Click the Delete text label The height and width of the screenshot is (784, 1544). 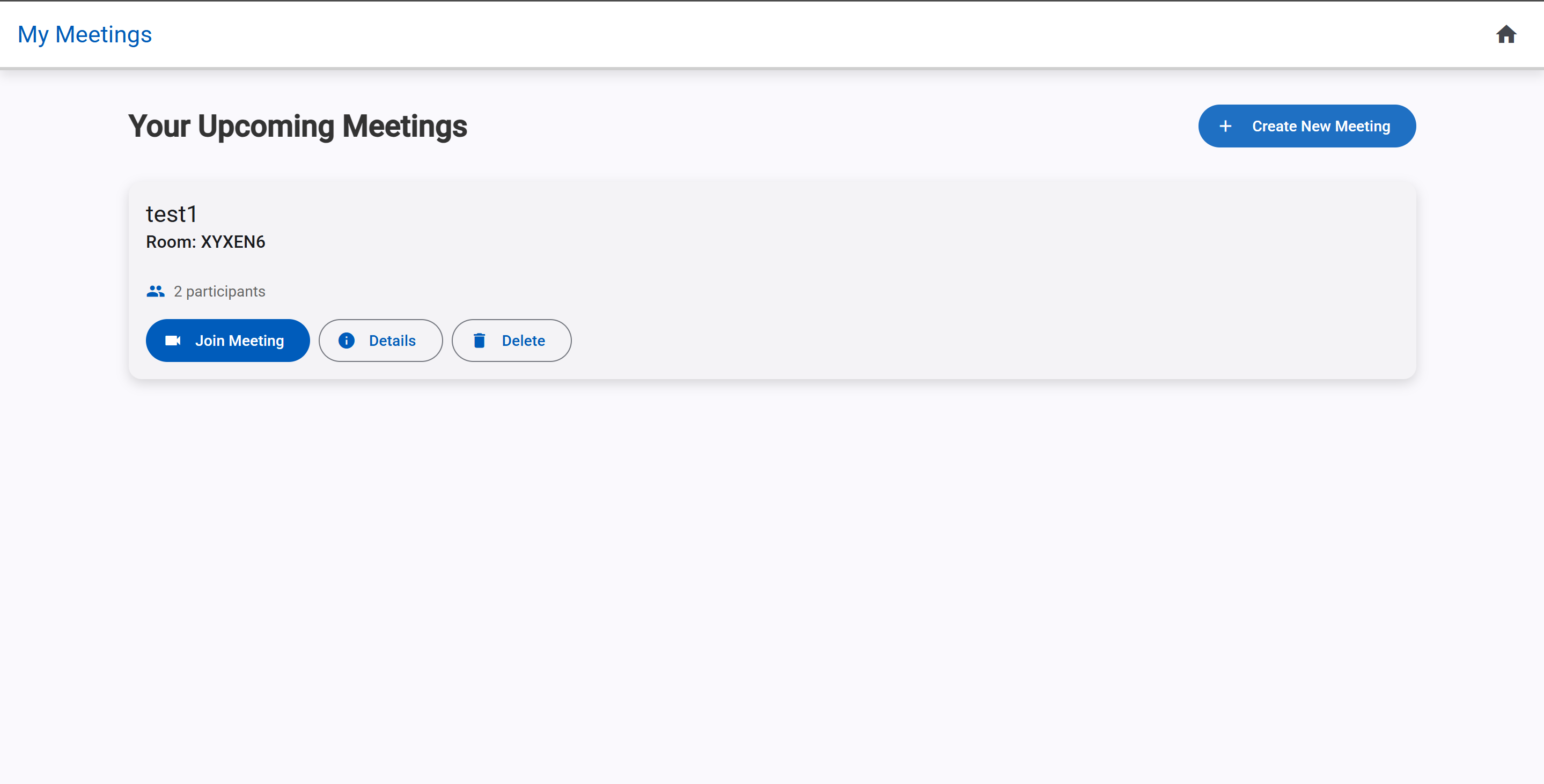(x=523, y=341)
